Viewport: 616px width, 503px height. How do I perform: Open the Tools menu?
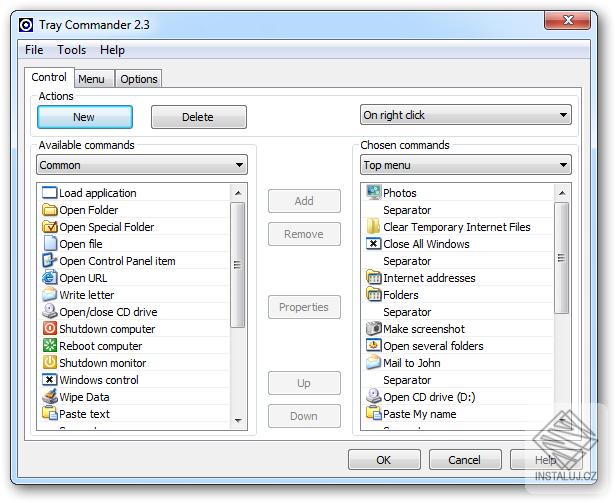72,50
